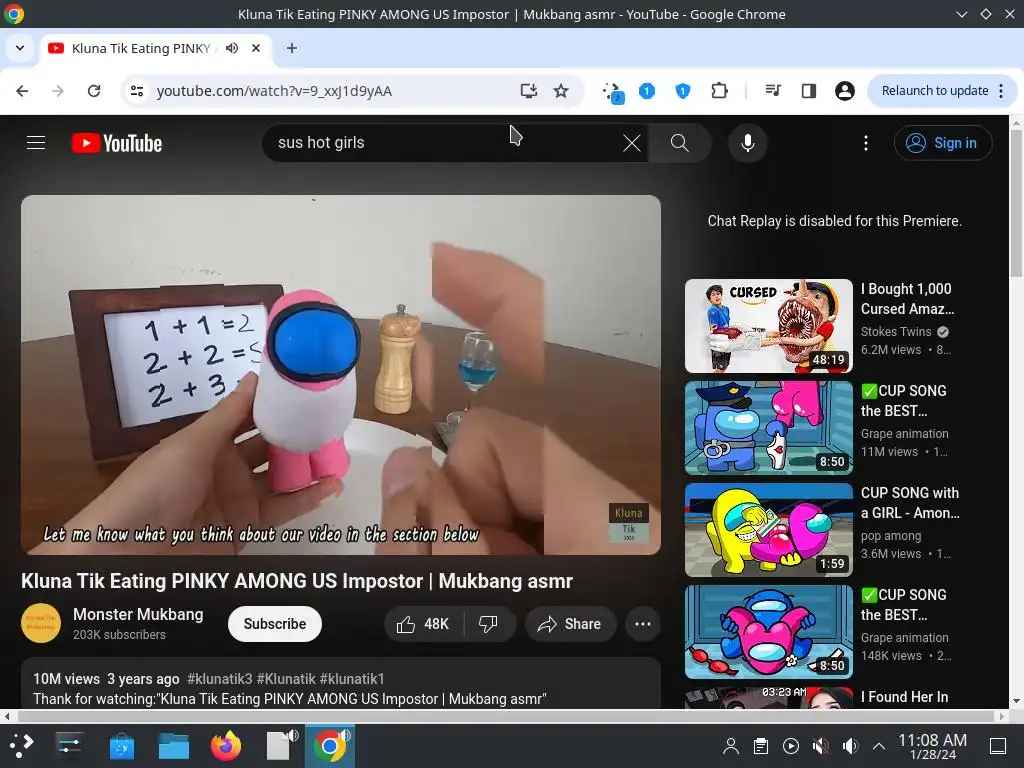This screenshot has width=1024, height=768.
Task: Click the #klunatik1 hashtag
Action: tap(352, 679)
